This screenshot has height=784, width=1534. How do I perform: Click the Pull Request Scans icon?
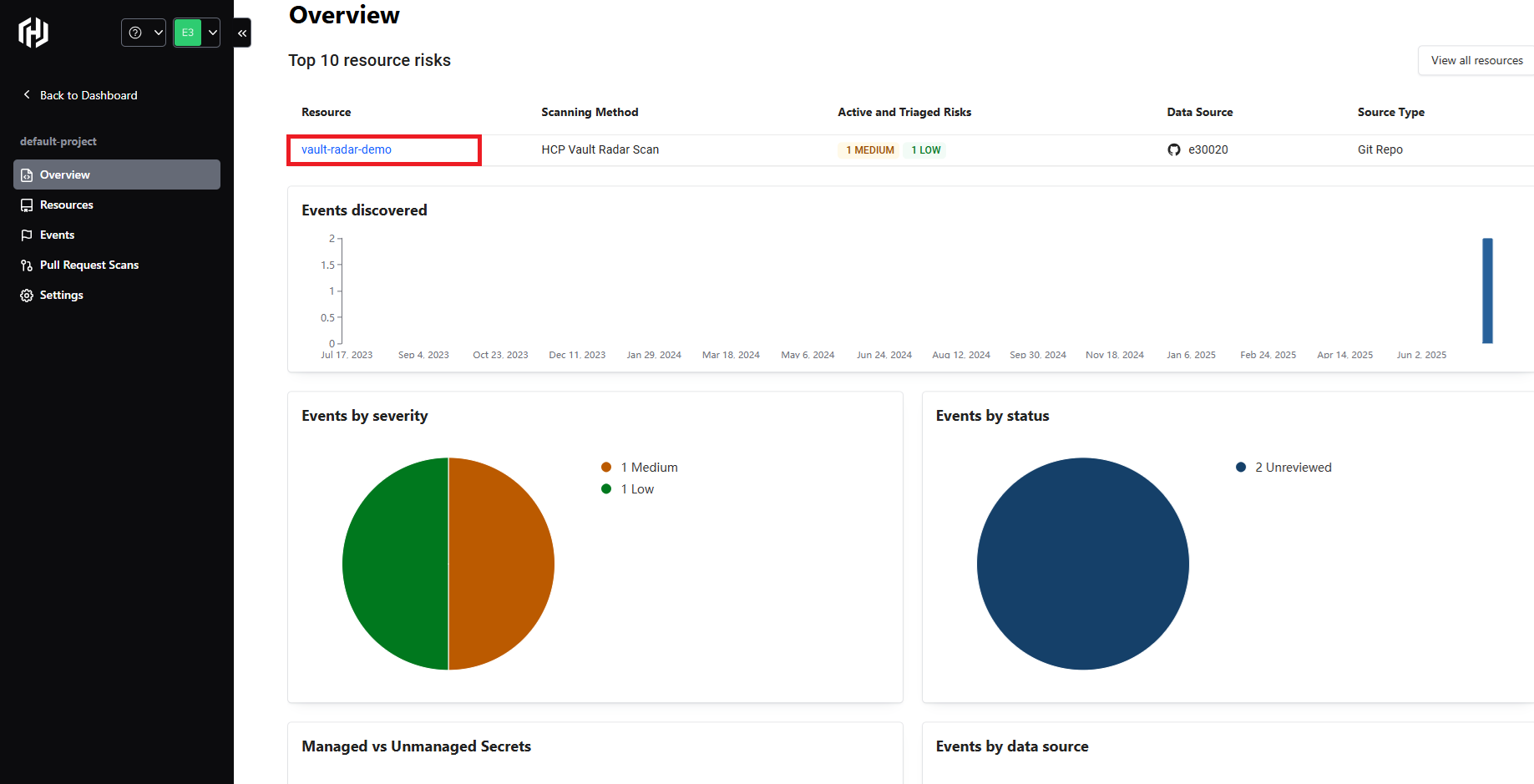pos(27,266)
